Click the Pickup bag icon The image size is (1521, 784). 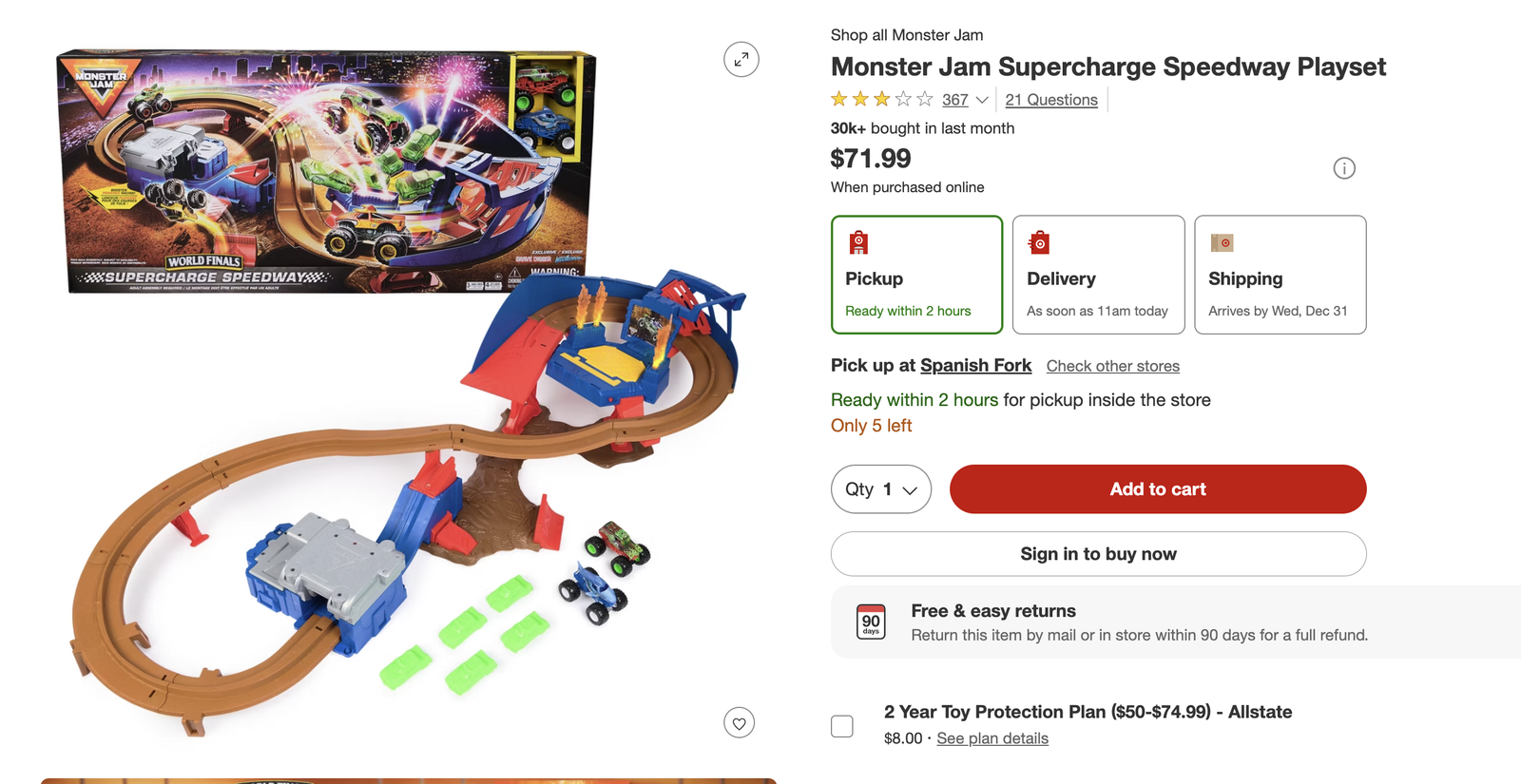[858, 243]
